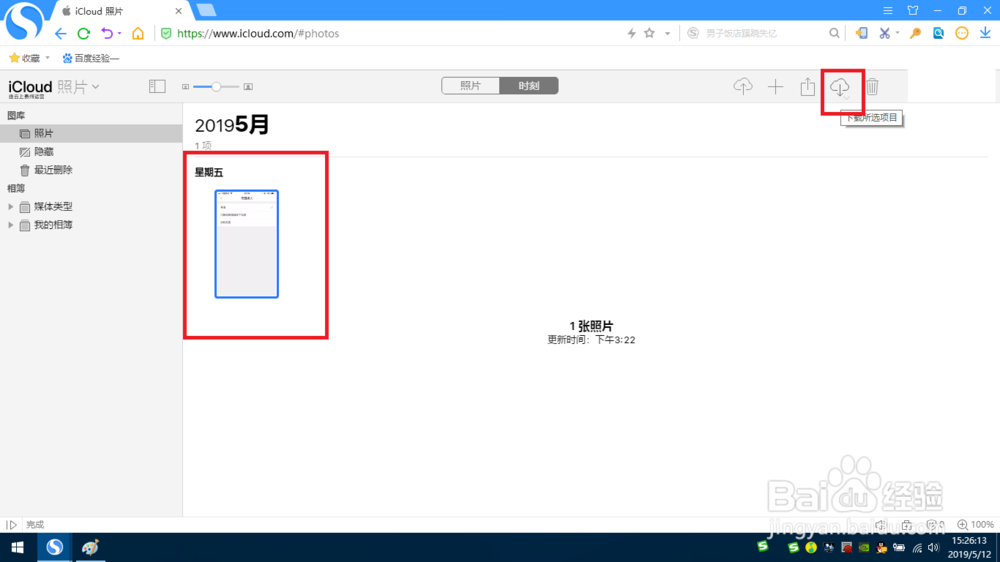Select 照片 in the library sidebar

(91, 133)
